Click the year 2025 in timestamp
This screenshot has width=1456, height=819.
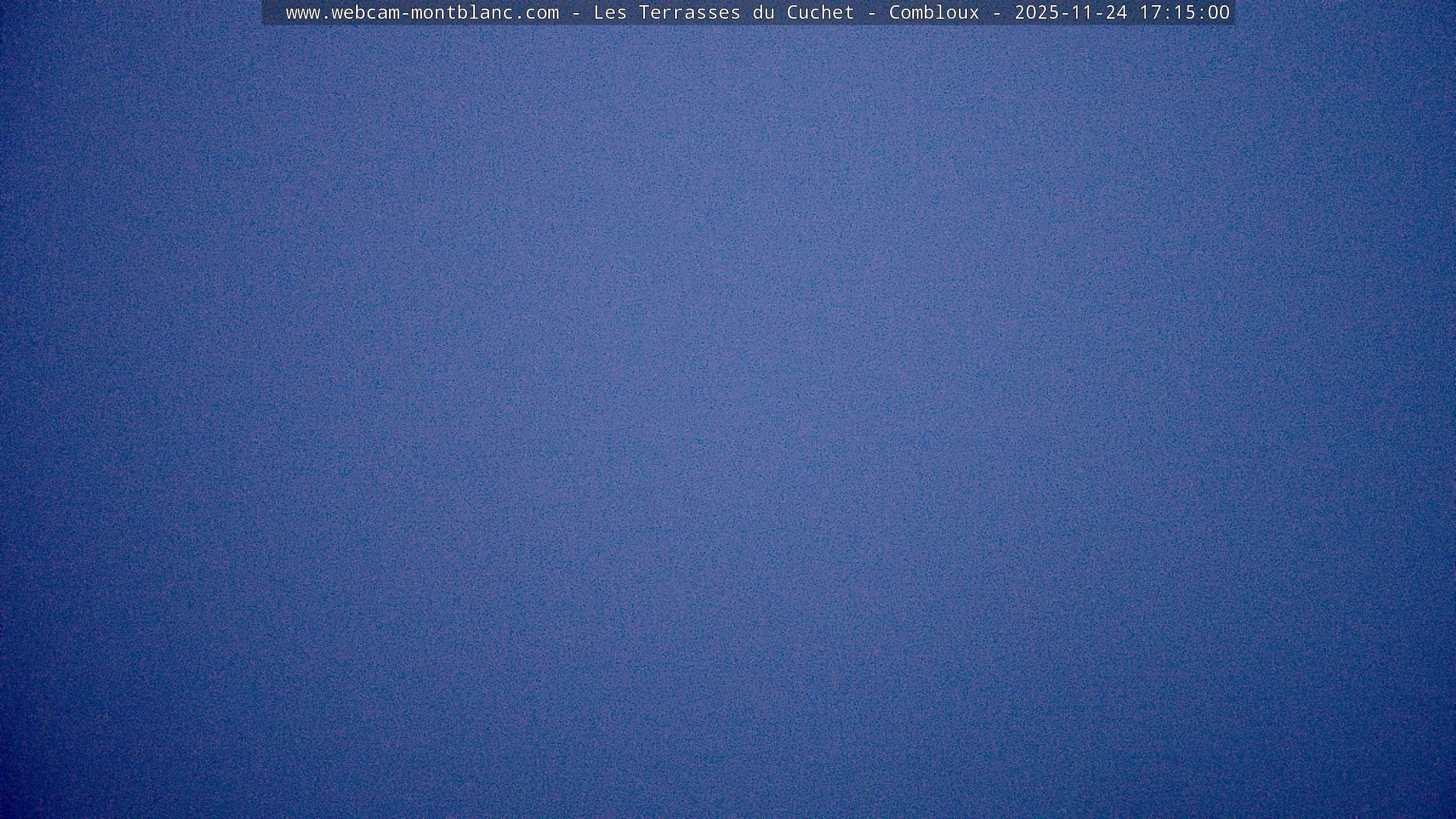(x=1036, y=13)
